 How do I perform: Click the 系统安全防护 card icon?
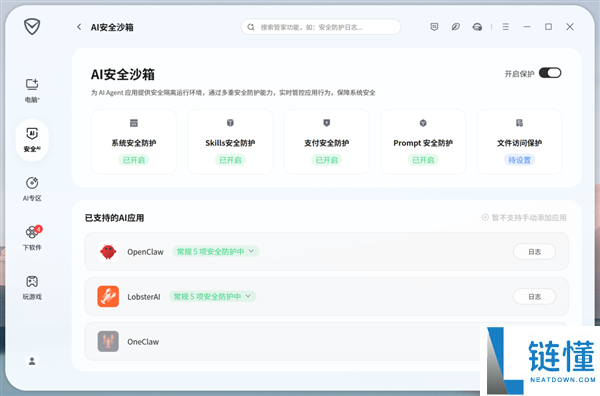[x=134, y=123]
